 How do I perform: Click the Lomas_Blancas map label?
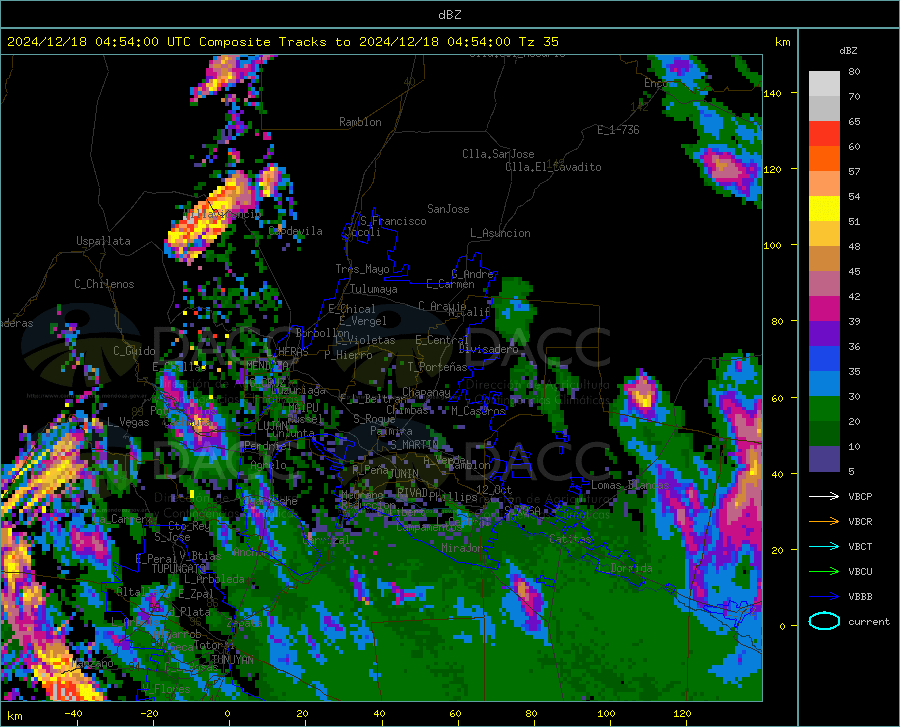pos(630,485)
